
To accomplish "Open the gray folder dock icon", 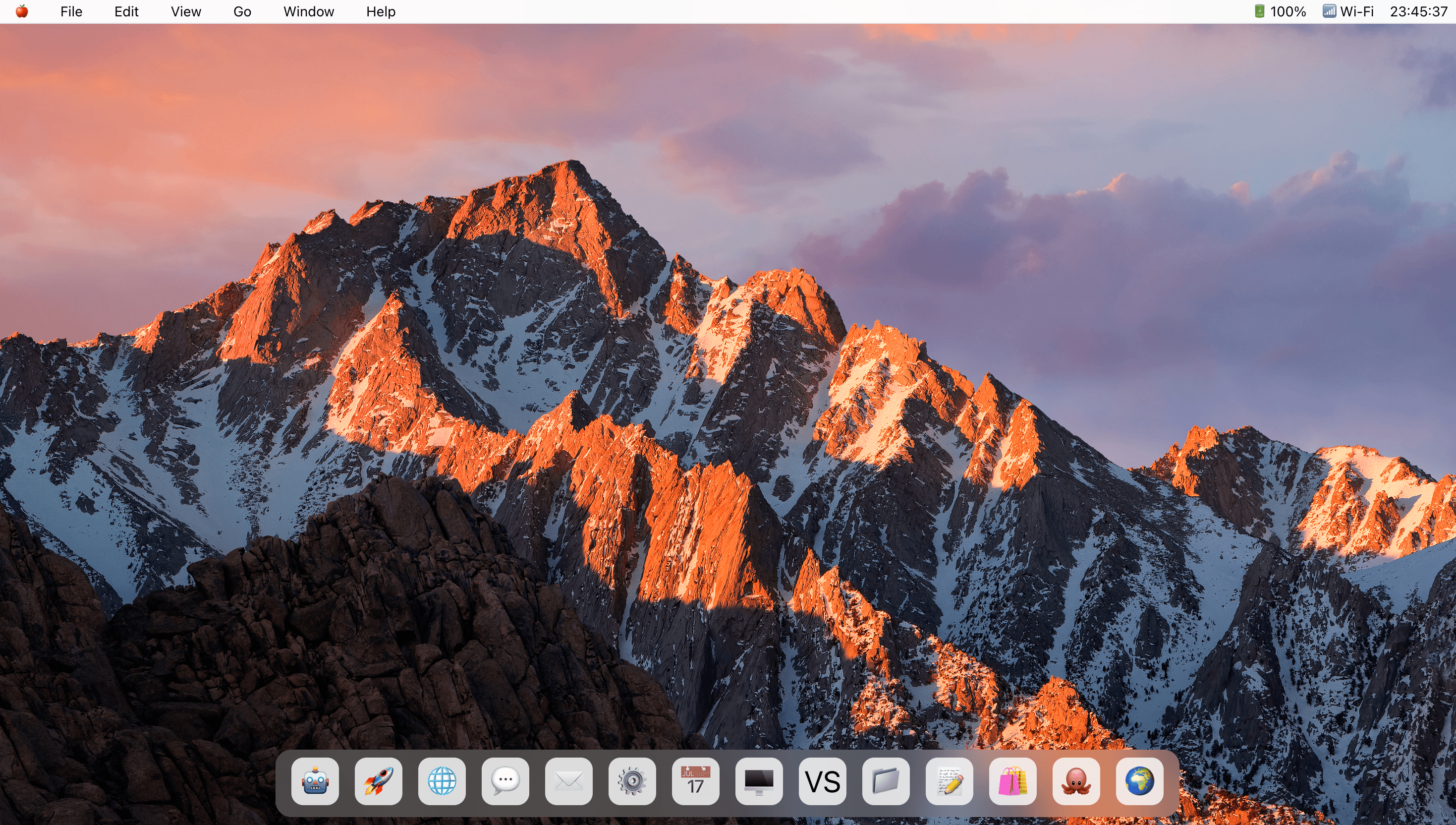I will tap(886, 781).
